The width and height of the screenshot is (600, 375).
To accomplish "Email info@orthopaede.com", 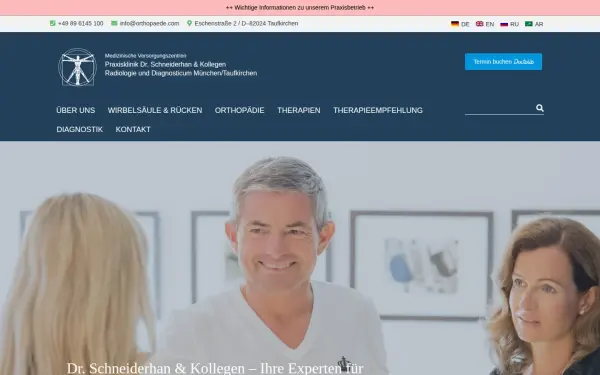I will tap(149, 23).
